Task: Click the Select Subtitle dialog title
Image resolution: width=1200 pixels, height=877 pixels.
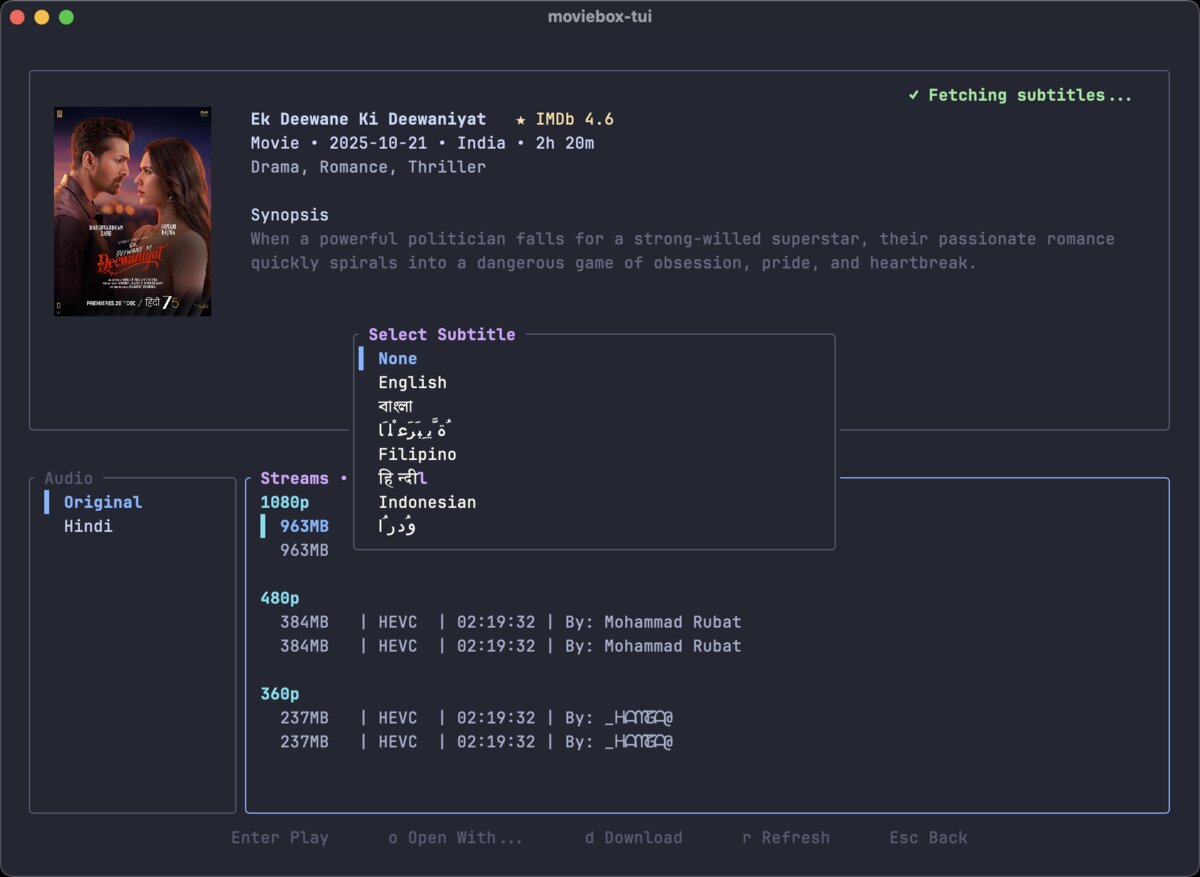Action: 442,335
